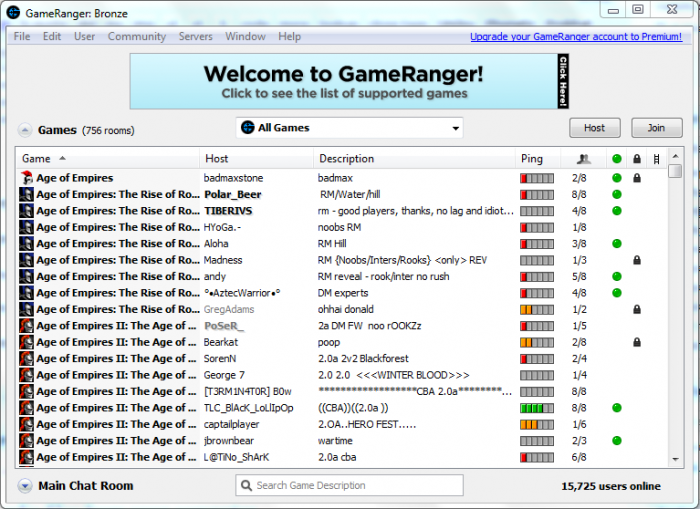Click in the Search Game Description field
The height and width of the screenshot is (509, 700).
tap(350, 485)
